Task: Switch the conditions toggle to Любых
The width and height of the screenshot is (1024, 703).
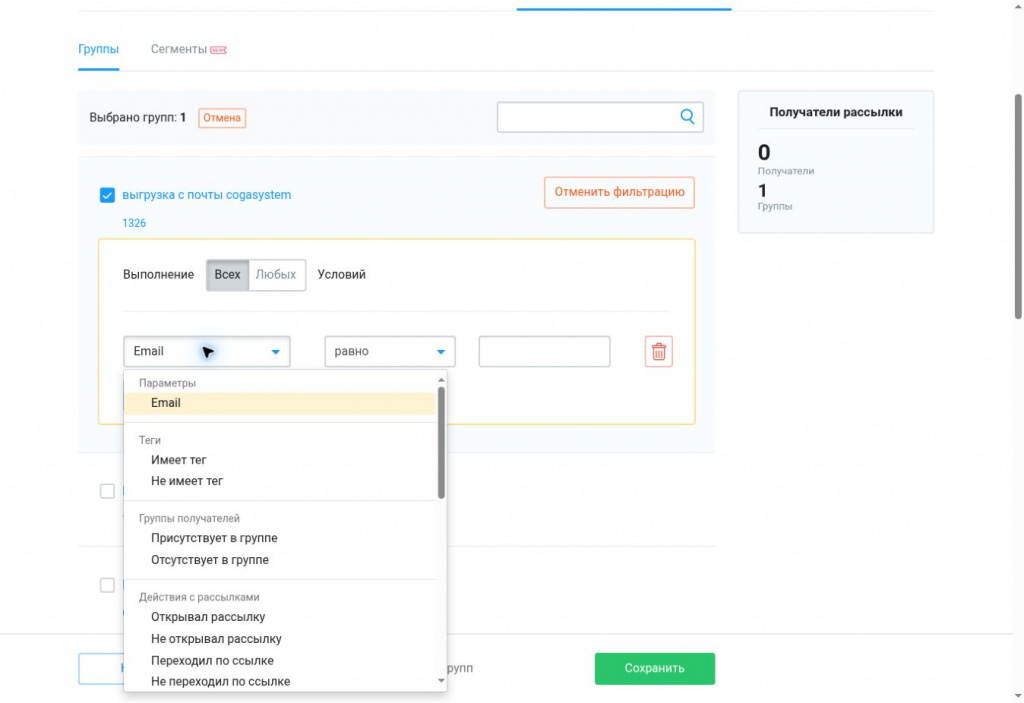Action: point(276,275)
